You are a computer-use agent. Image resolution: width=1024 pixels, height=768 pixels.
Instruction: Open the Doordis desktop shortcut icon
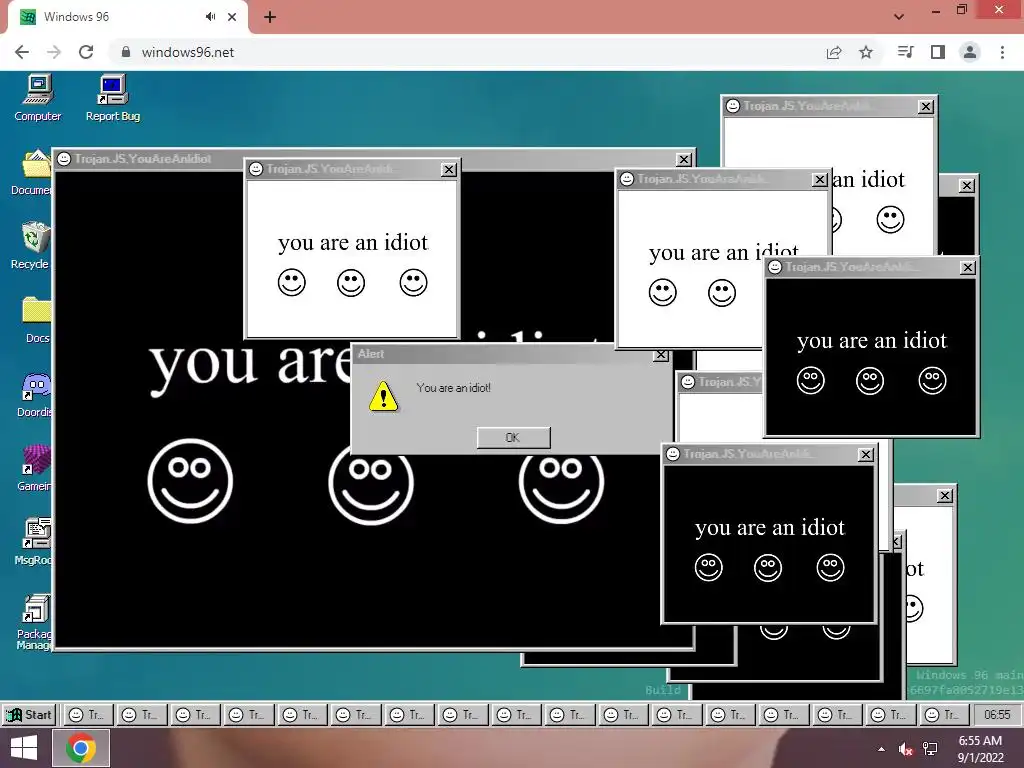pyautogui.click(x=35, y=394)
